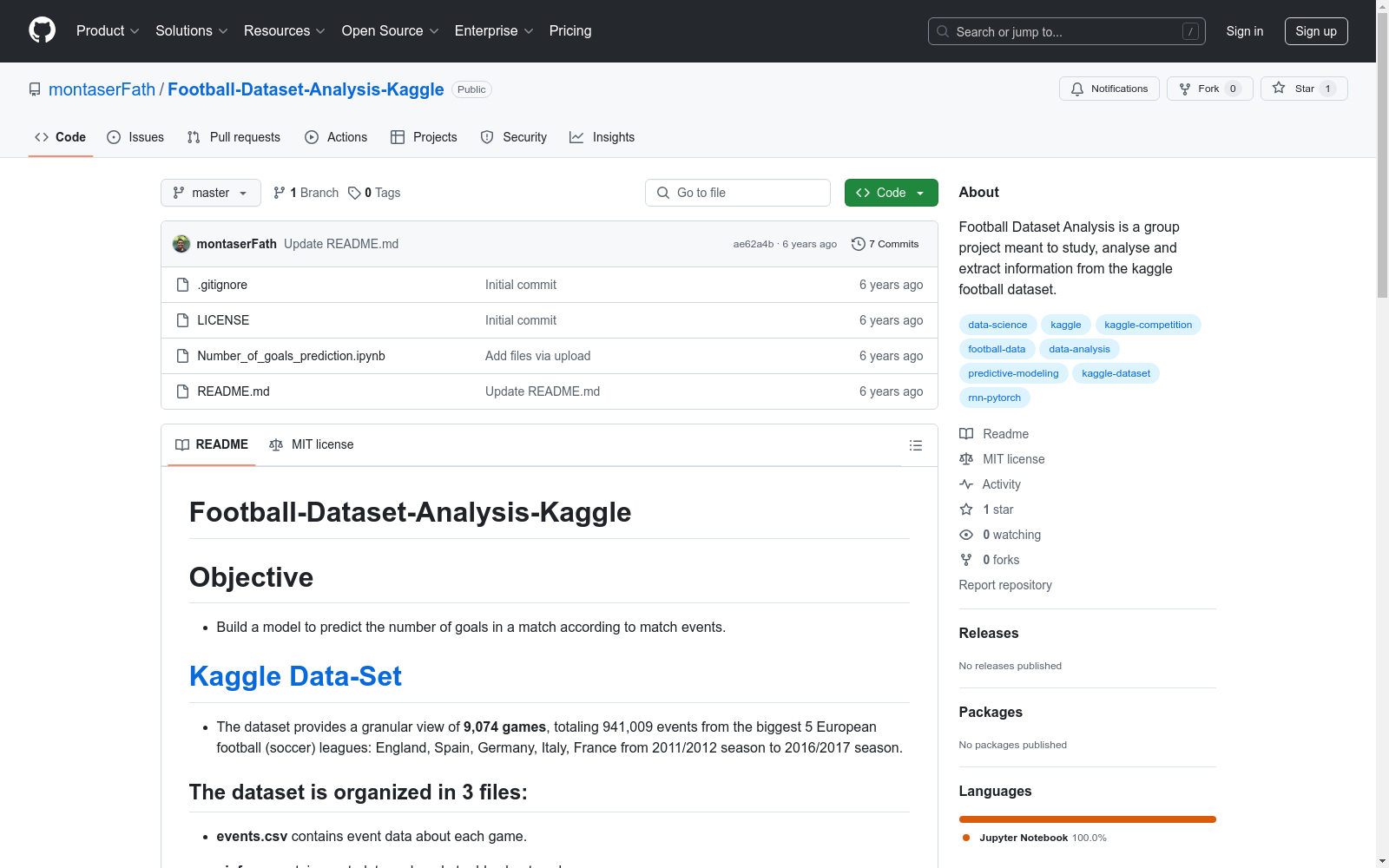Switch to the Issues tab

tap(135, 137)
